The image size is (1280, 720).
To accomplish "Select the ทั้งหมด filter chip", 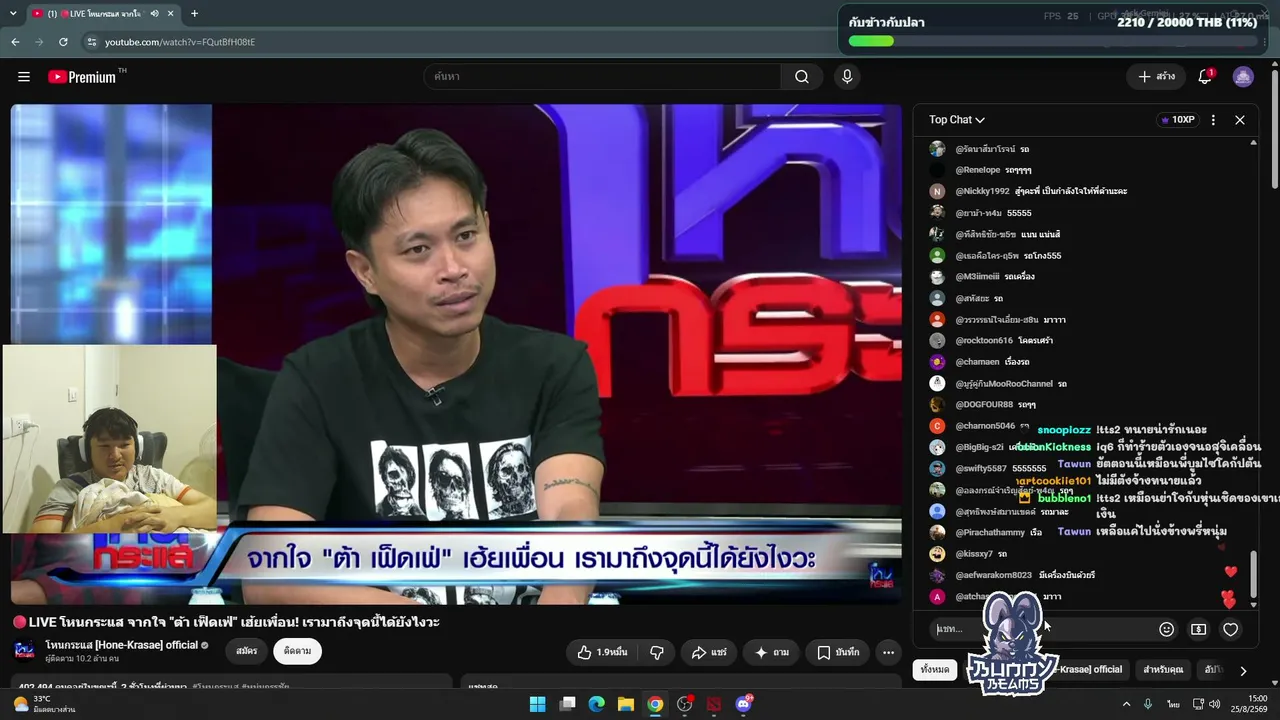I will coord(935,670).
